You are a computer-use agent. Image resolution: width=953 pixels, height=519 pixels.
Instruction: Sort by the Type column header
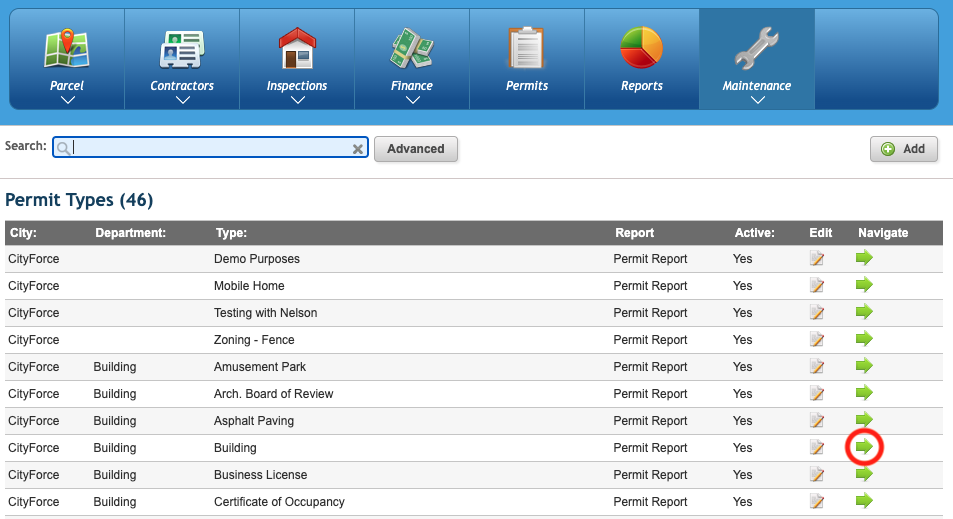231,233
